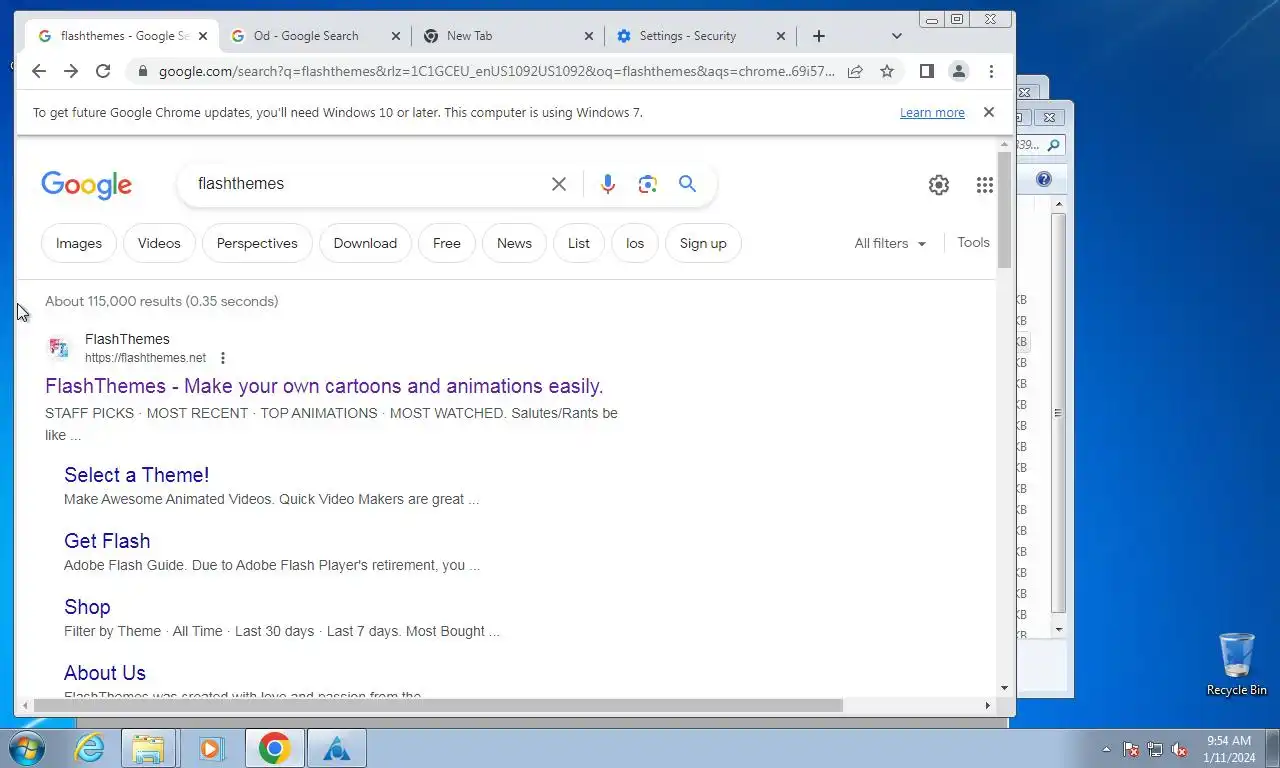The width and height of the screenshot is (1280, 768).
Task: Open the tab search dropdown
Action: 896,36
